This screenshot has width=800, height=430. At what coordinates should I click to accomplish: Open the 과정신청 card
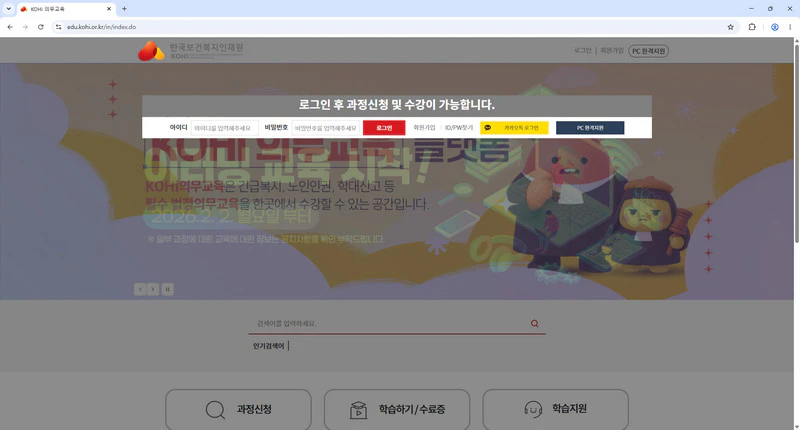238,410
